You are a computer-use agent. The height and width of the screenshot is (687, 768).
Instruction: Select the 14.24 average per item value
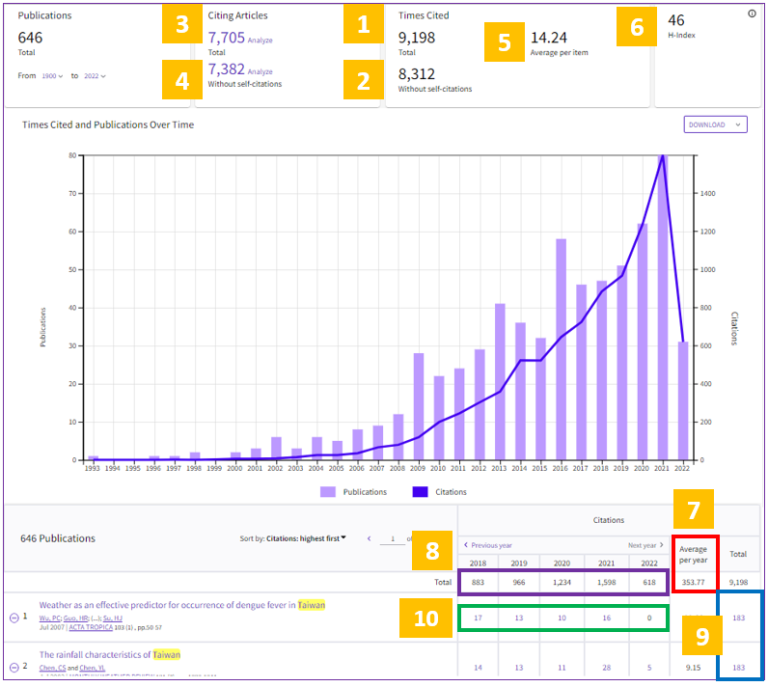coord(549,38)
